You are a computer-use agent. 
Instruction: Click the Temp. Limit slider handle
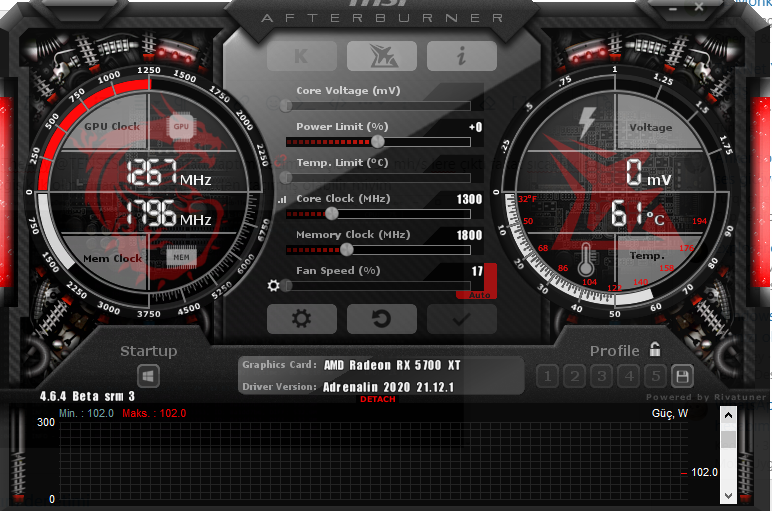point(286,177)
